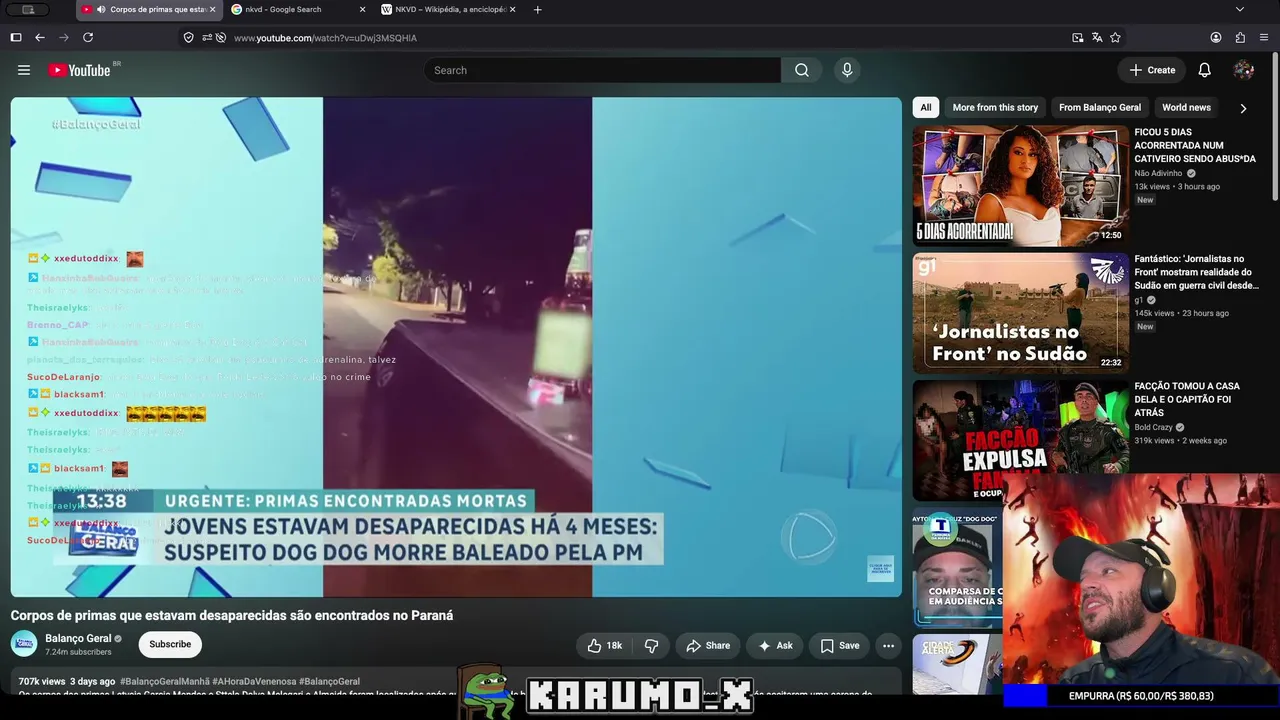Focus the YouTube search field
1280x720 pixels.
coord(602,70)
